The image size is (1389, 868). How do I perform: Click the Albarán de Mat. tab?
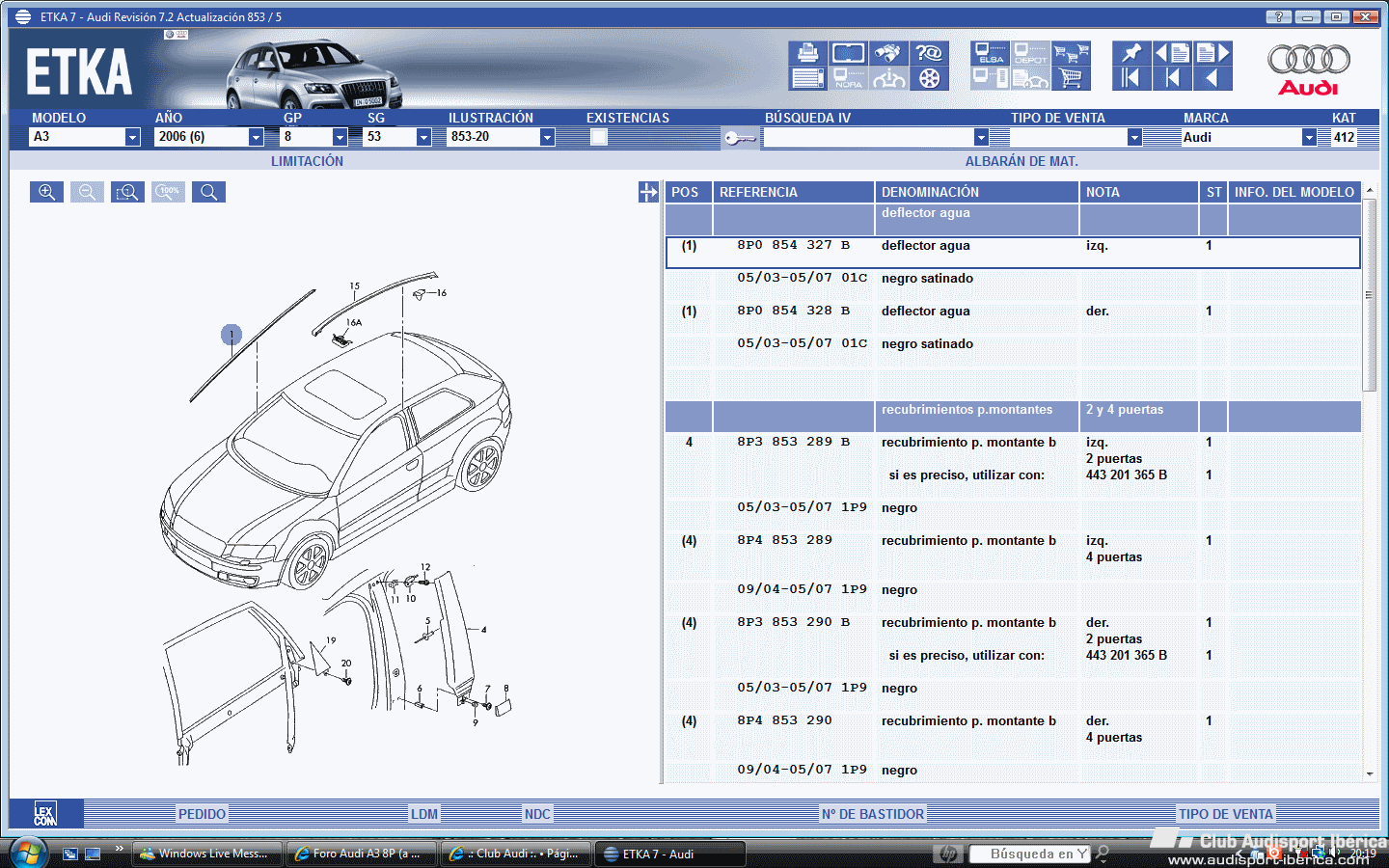tap(1021, 161)
